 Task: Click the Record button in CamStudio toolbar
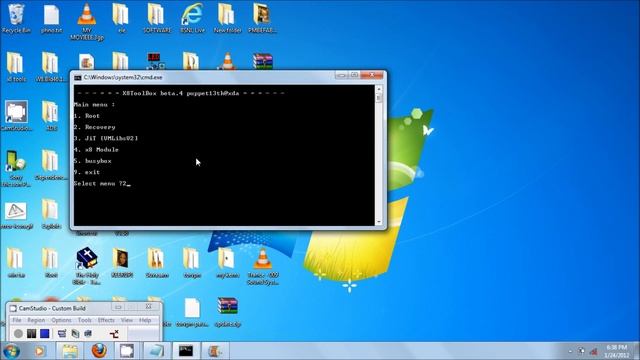point(18,333)
